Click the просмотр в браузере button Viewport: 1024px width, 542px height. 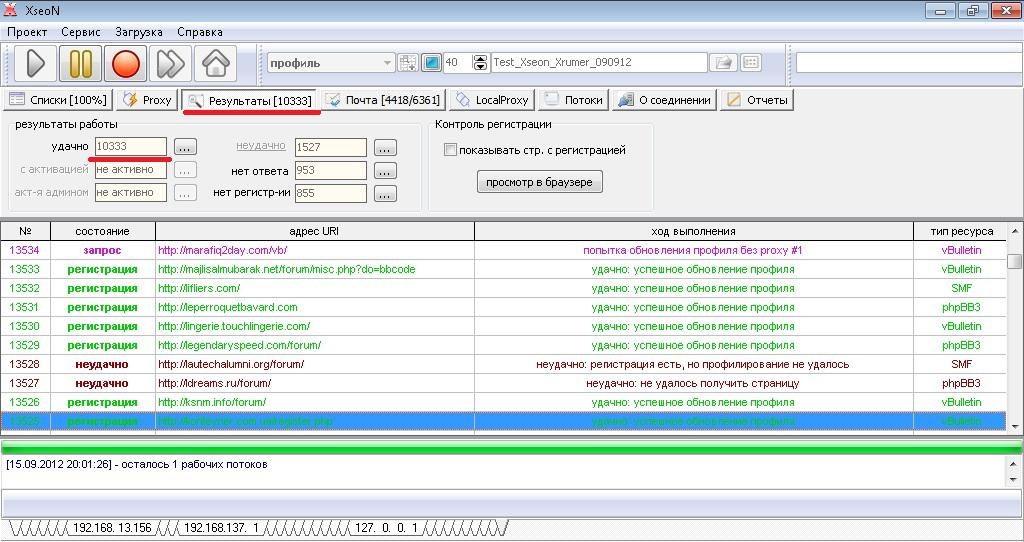coord(539,182)
